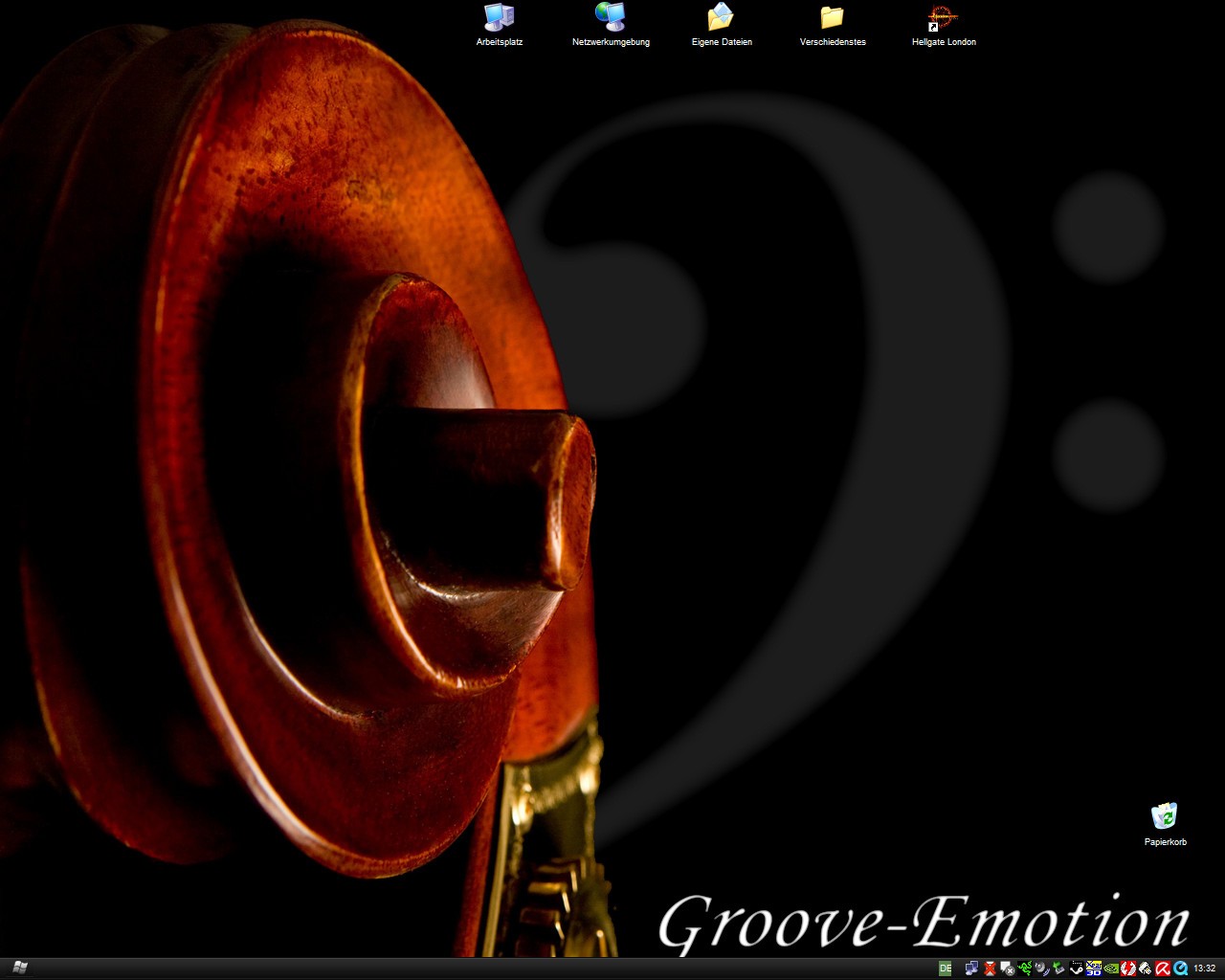
Task: Click the safely remove hardware tray icon
Action: [1059, 969]
